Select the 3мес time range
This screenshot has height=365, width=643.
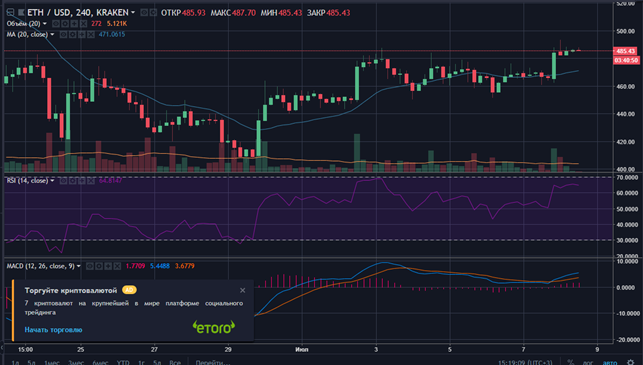(76, 363)
